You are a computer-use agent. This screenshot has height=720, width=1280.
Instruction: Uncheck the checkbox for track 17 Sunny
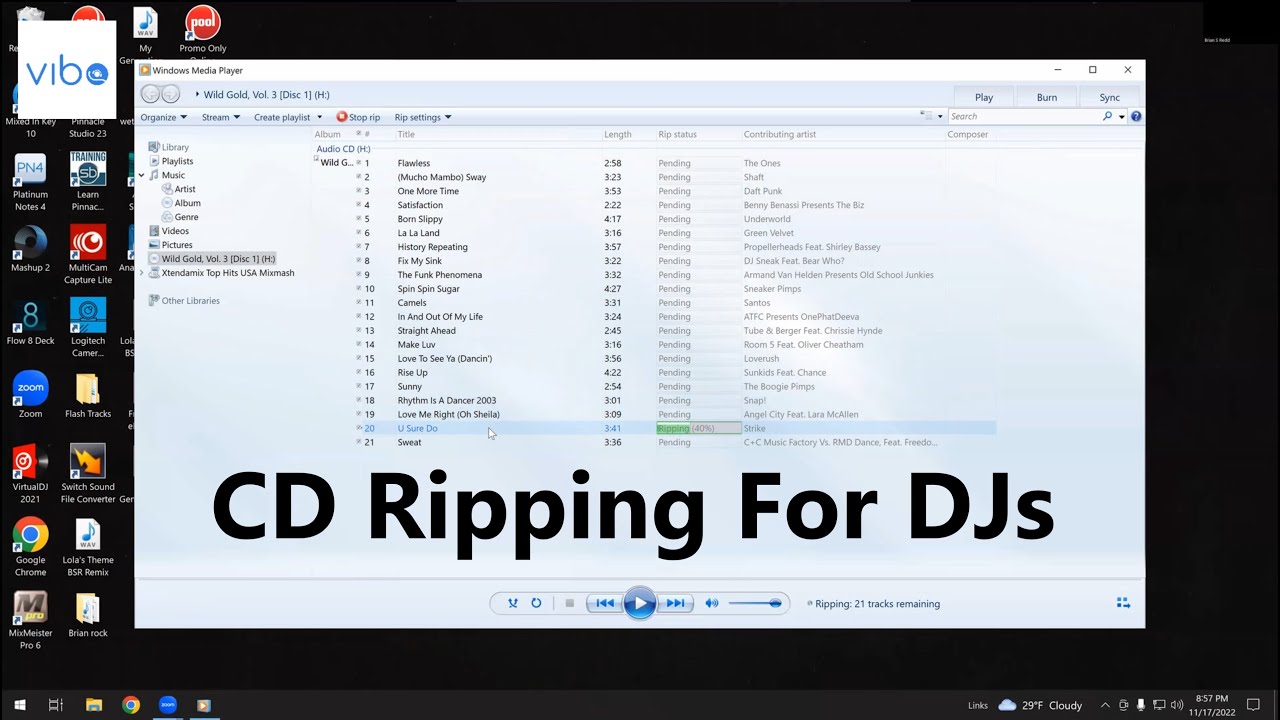pyautogui.click(x=359, y=386)
